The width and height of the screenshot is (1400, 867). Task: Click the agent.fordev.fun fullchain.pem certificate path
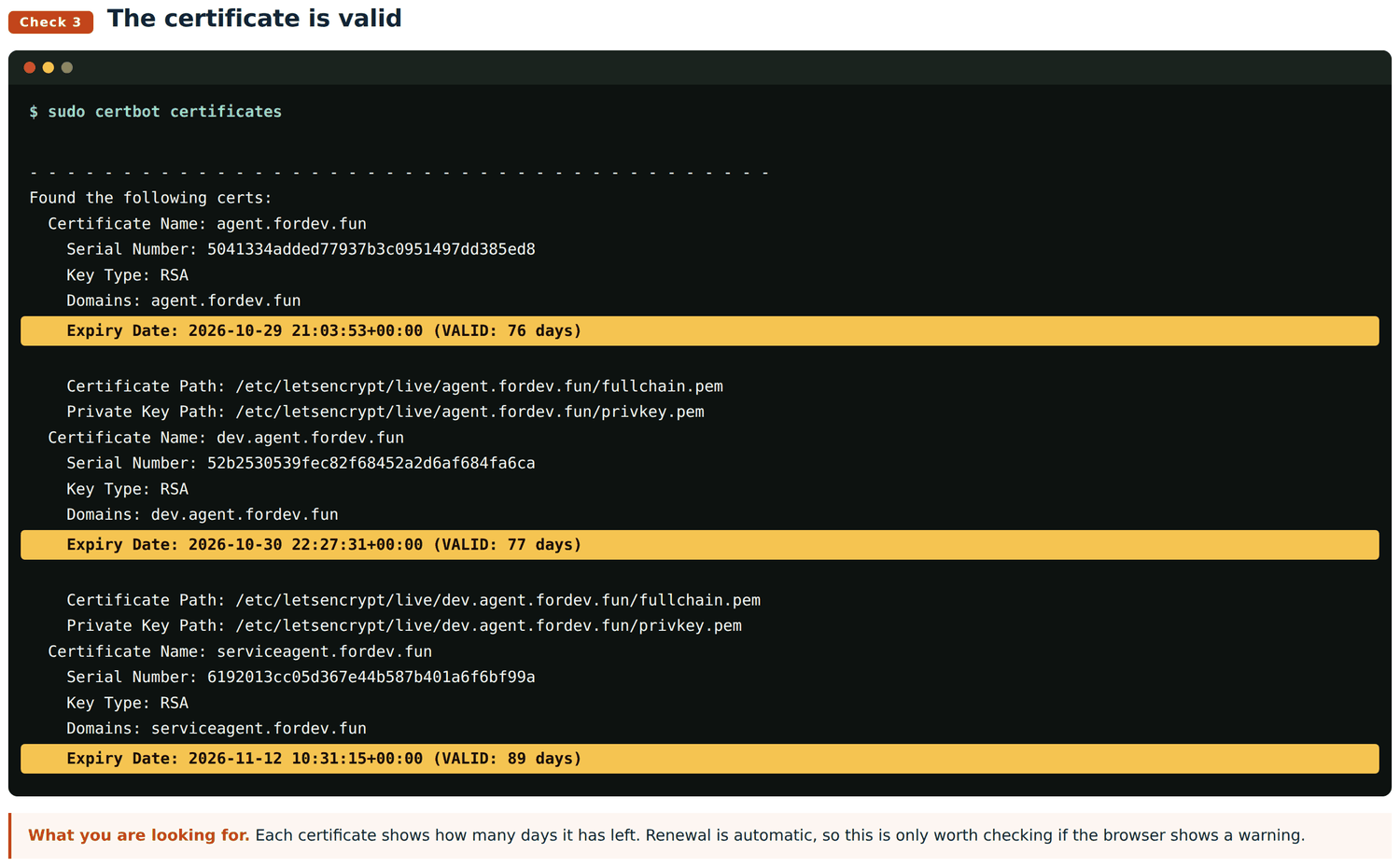click(x=479, y=386)
